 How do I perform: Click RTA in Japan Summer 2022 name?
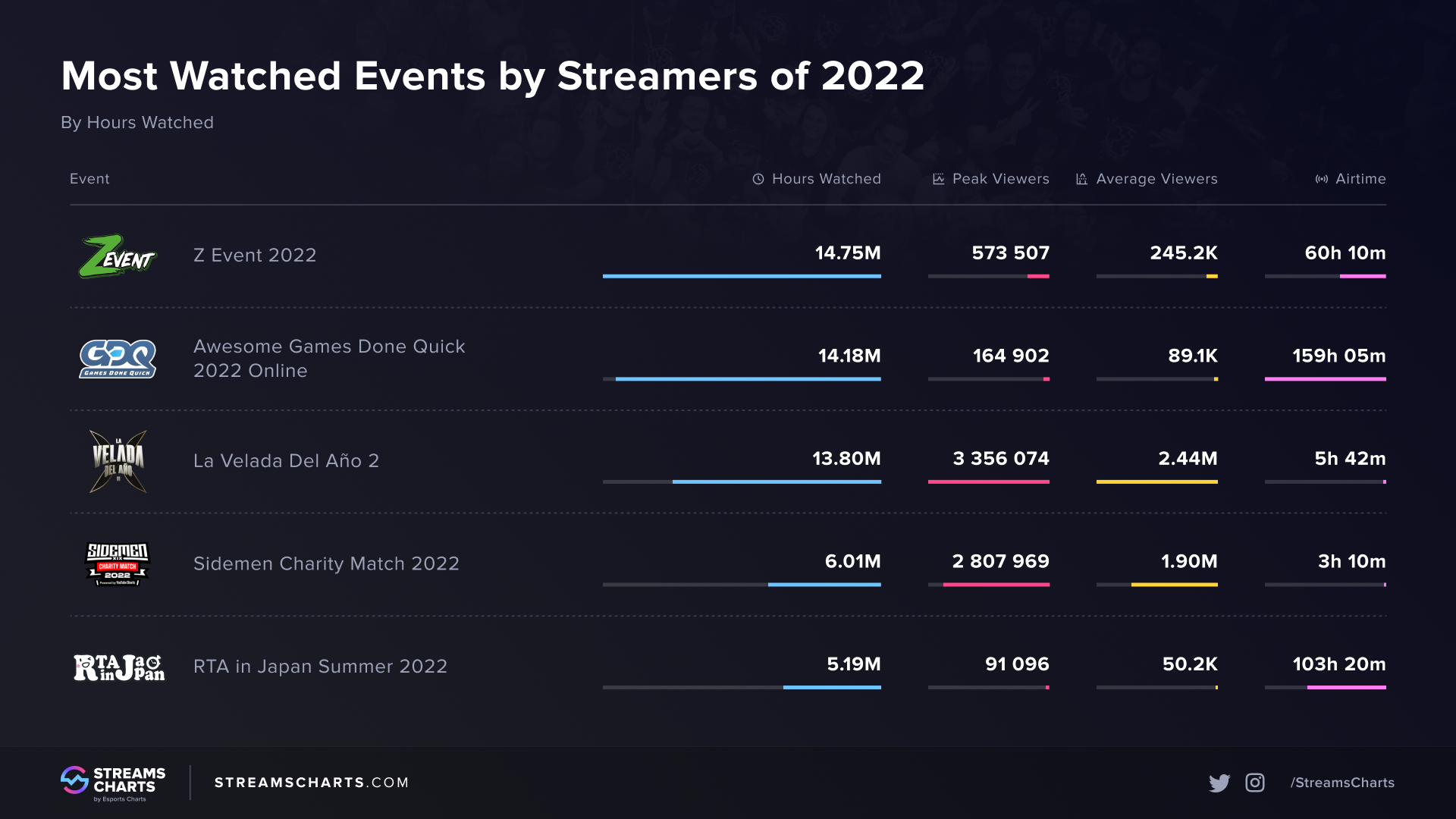point(320,667)
